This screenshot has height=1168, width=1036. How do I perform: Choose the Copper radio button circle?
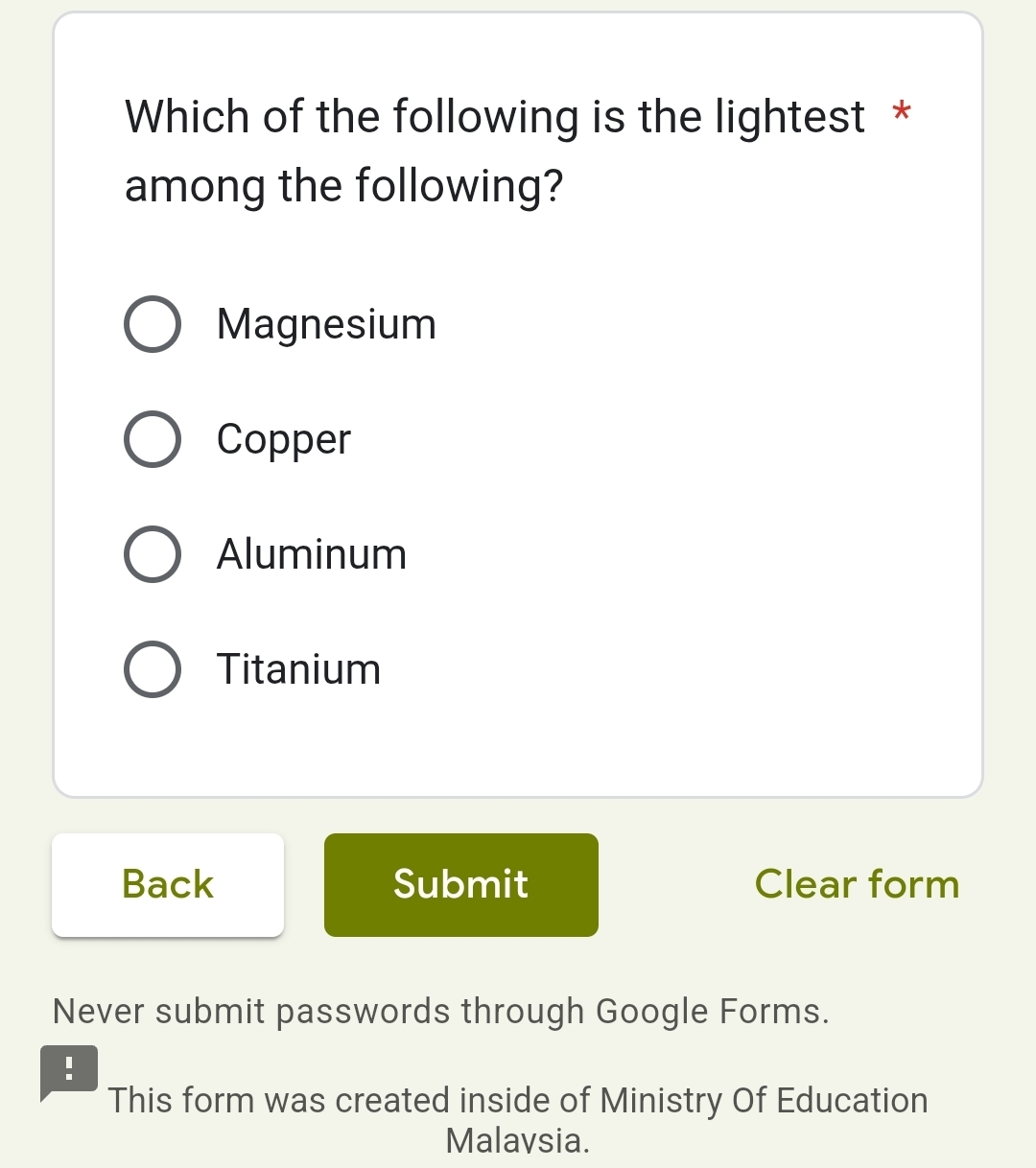pos(153,439)
